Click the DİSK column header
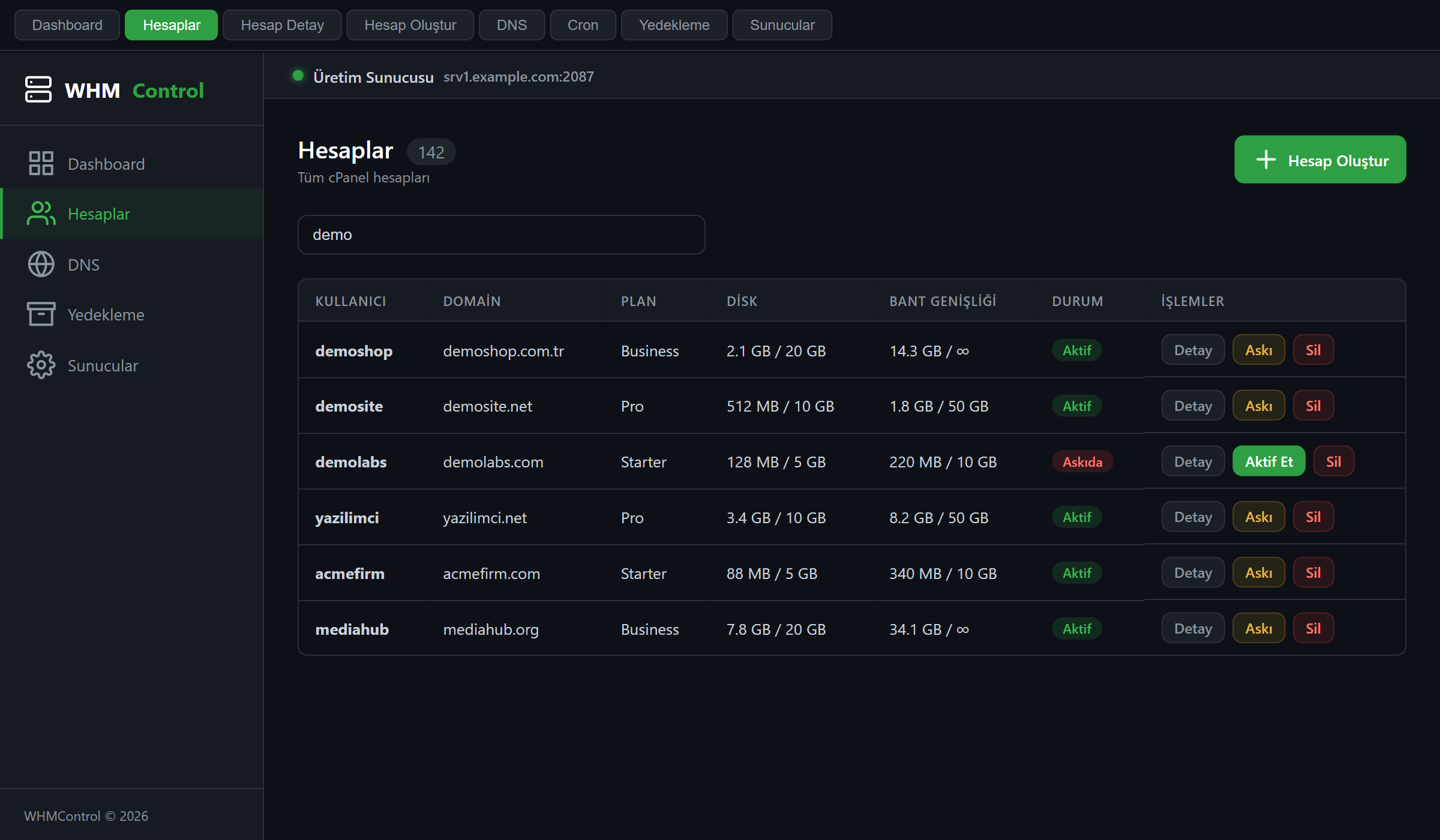The height and width of the screenshot is (840, 1440). tap(742, 301)
